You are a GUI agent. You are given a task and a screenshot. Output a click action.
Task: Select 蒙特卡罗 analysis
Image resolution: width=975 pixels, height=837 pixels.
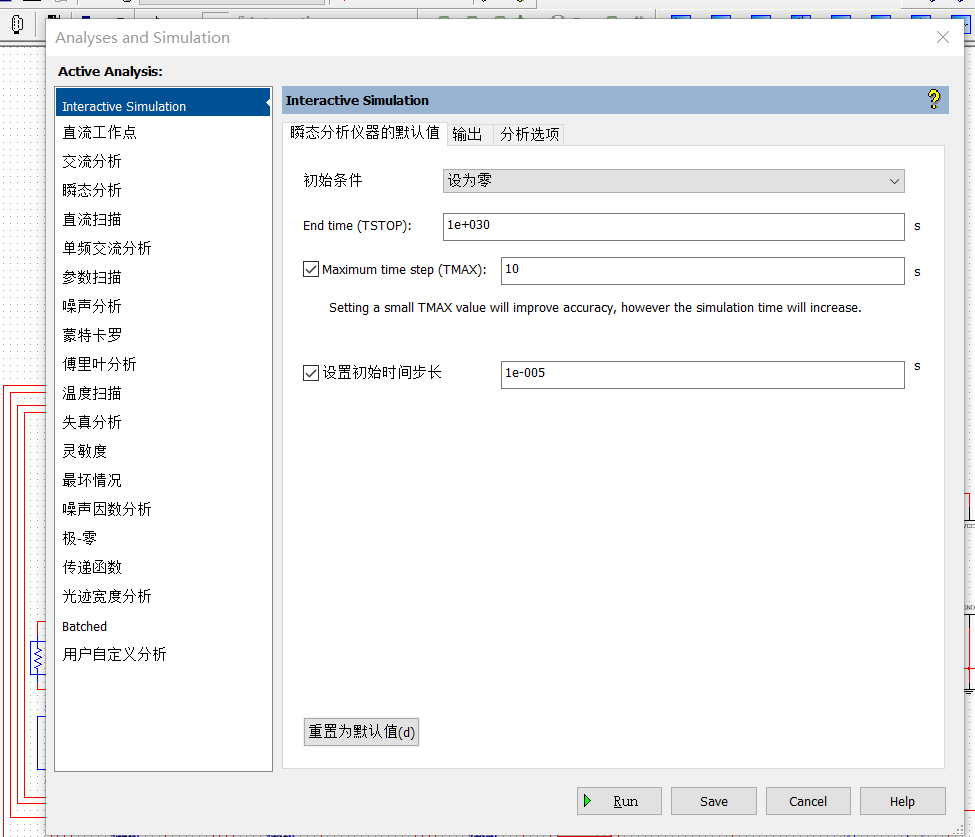92,335
